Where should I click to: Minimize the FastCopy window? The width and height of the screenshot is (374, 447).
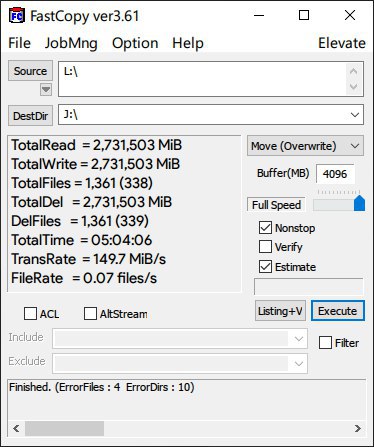[x=259, y=15]
